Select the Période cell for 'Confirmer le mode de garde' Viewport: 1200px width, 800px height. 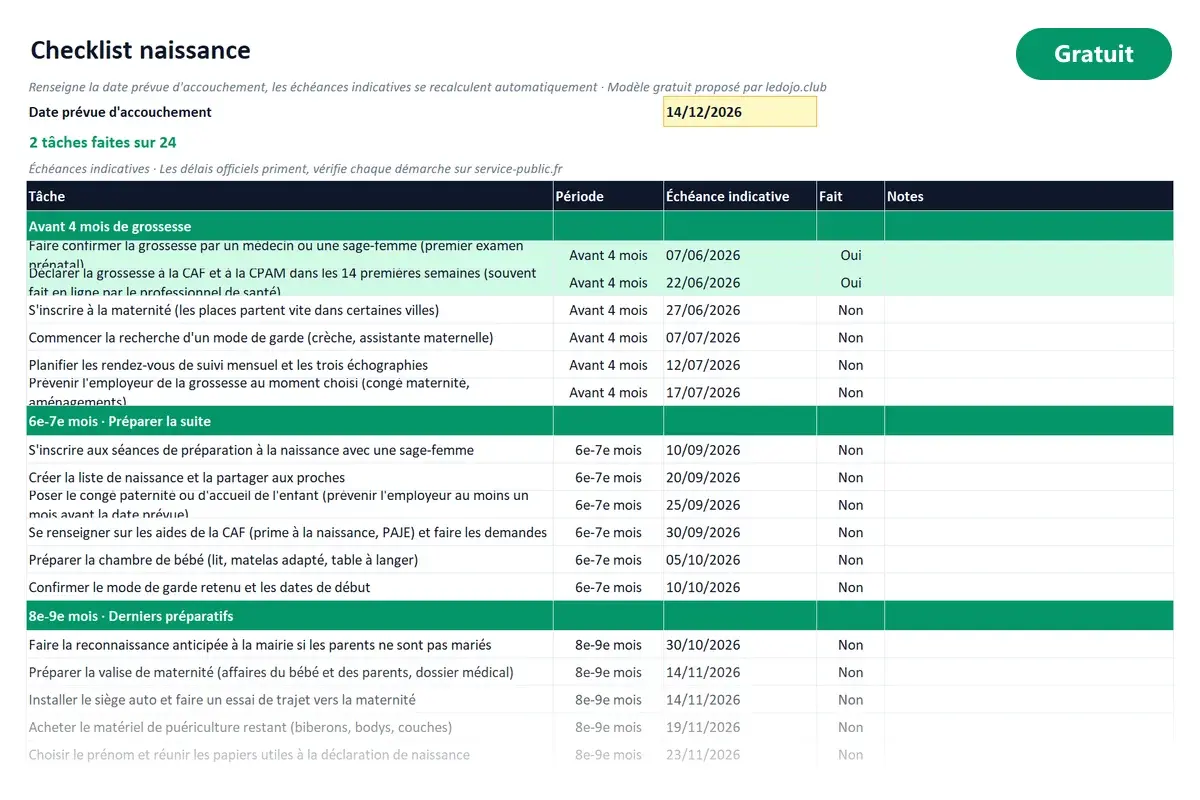(608, 588)
